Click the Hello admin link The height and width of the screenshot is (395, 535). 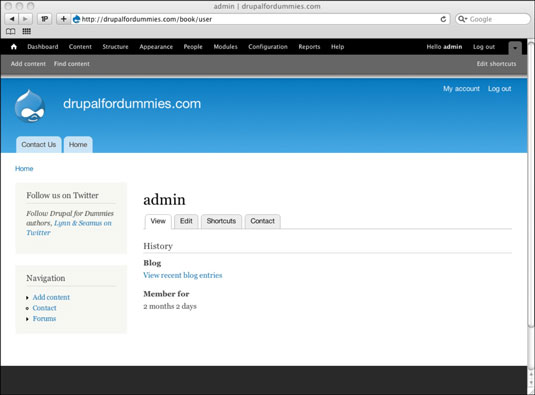click(444, 47)
